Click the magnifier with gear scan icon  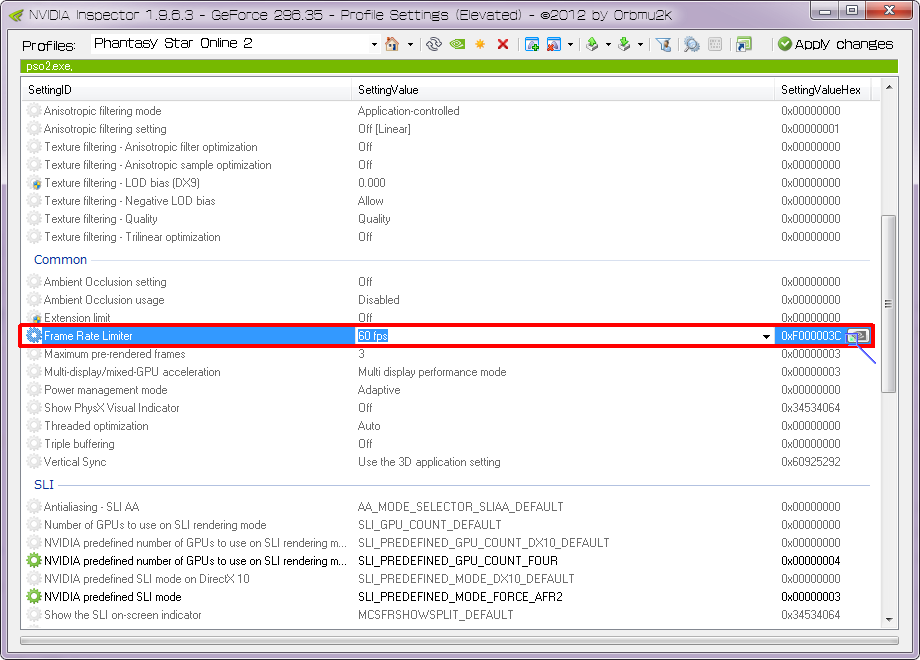[x=692, y=44]
